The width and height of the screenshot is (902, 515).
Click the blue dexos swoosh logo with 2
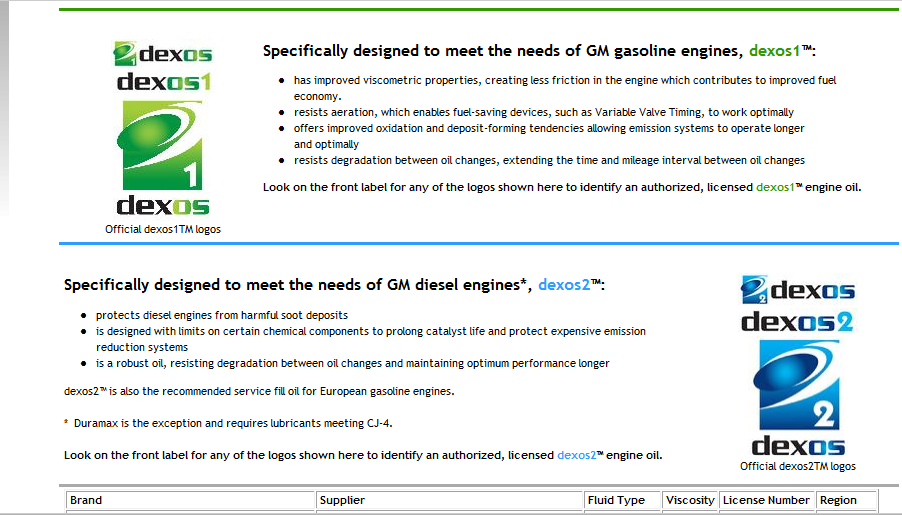(x=798, y=289)
